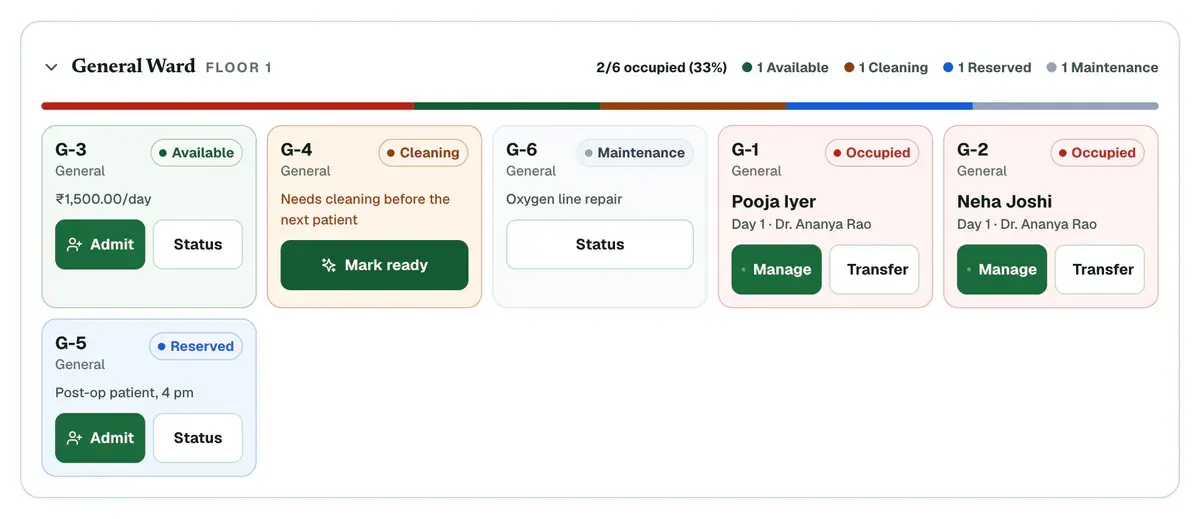Click the red occupied segment of occupancy bar
The width and height of the screenshot is (1200, 519).
pyautogui.click(x=227, y=106)
